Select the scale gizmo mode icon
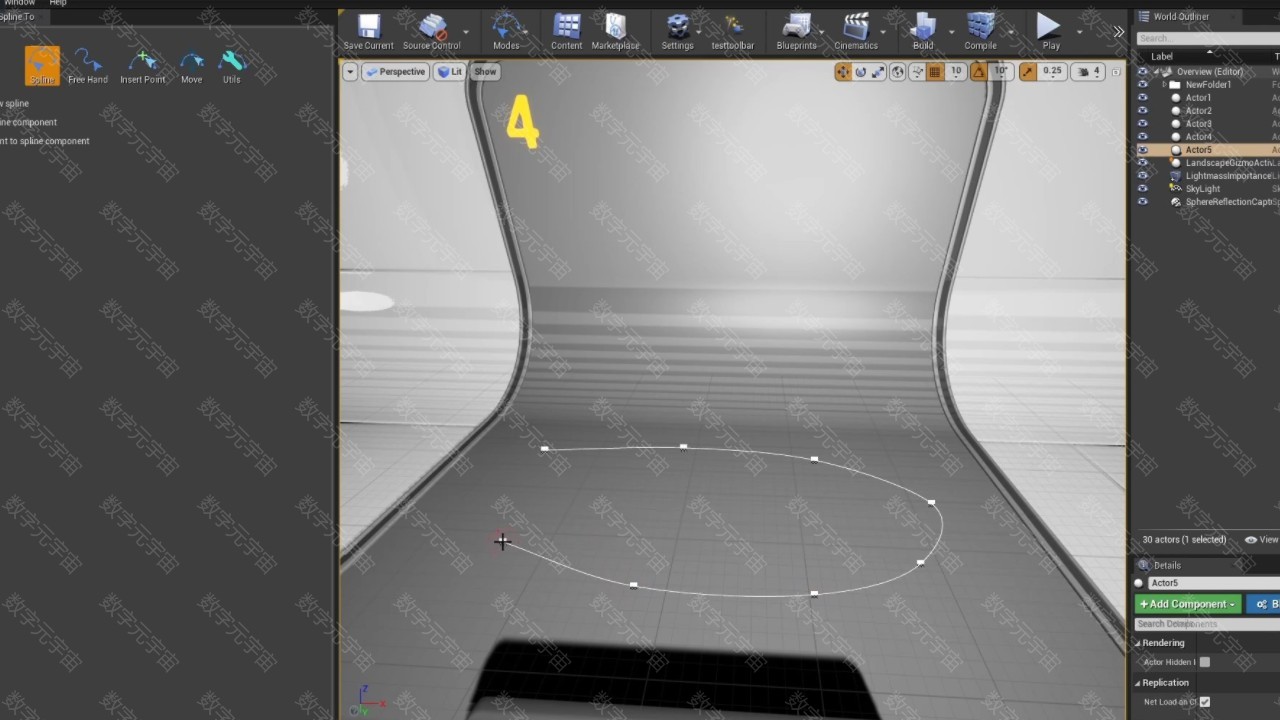Viewport: 1280px width, 720px height. pos(878,72)
